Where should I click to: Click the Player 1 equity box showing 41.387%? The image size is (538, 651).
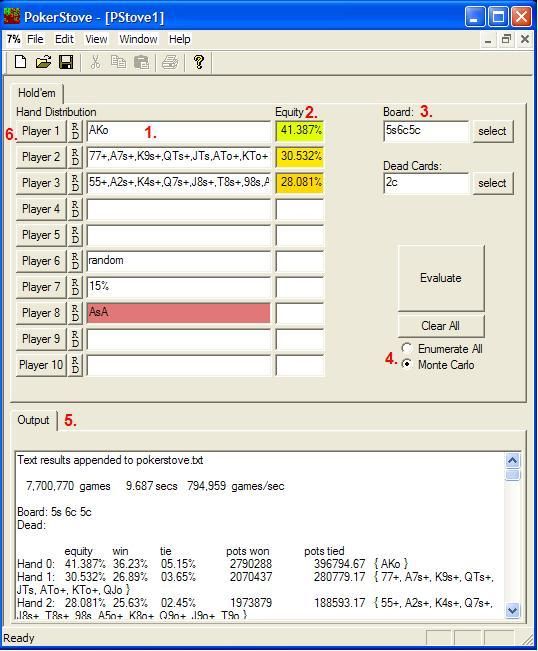pos(300,131)
